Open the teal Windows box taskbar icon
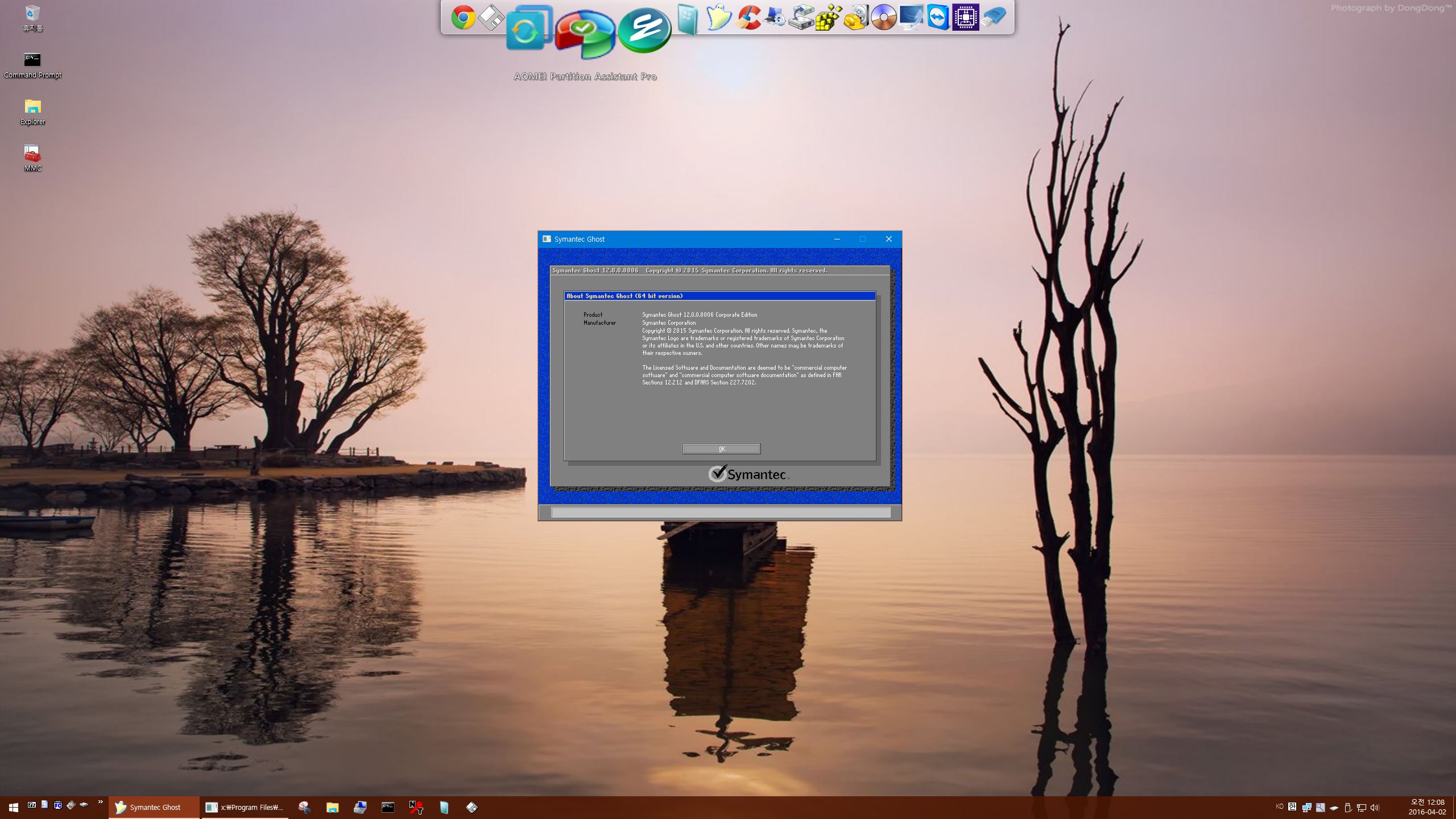The width and height of the screenshot is (1456, 819). (x=444, y=807)
